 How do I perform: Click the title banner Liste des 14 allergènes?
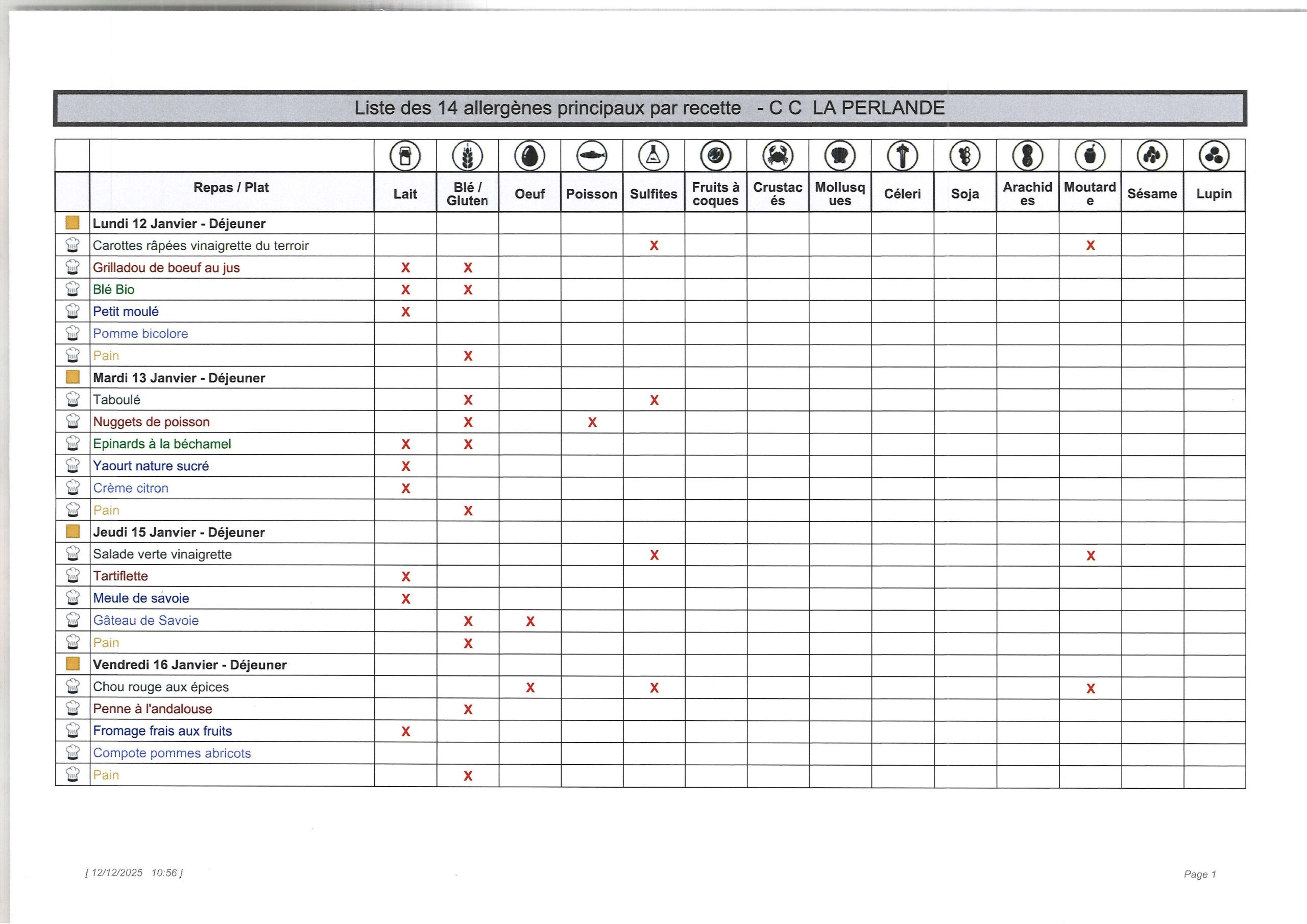tap(649, 108)
